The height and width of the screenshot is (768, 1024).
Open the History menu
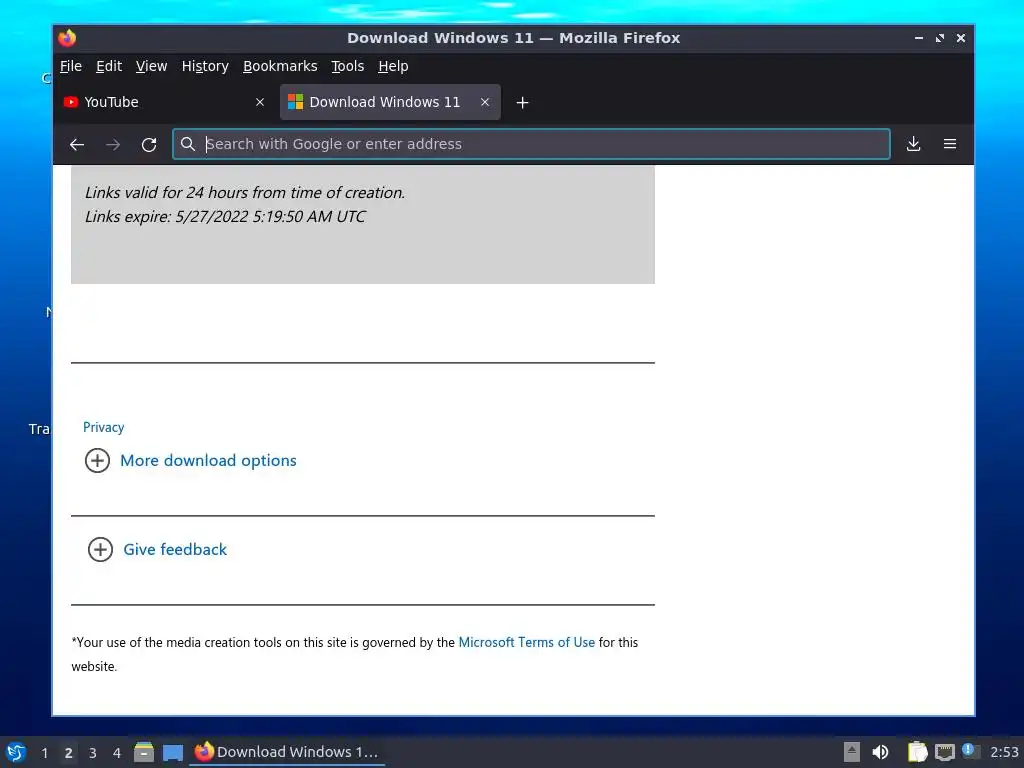[205, 66]
